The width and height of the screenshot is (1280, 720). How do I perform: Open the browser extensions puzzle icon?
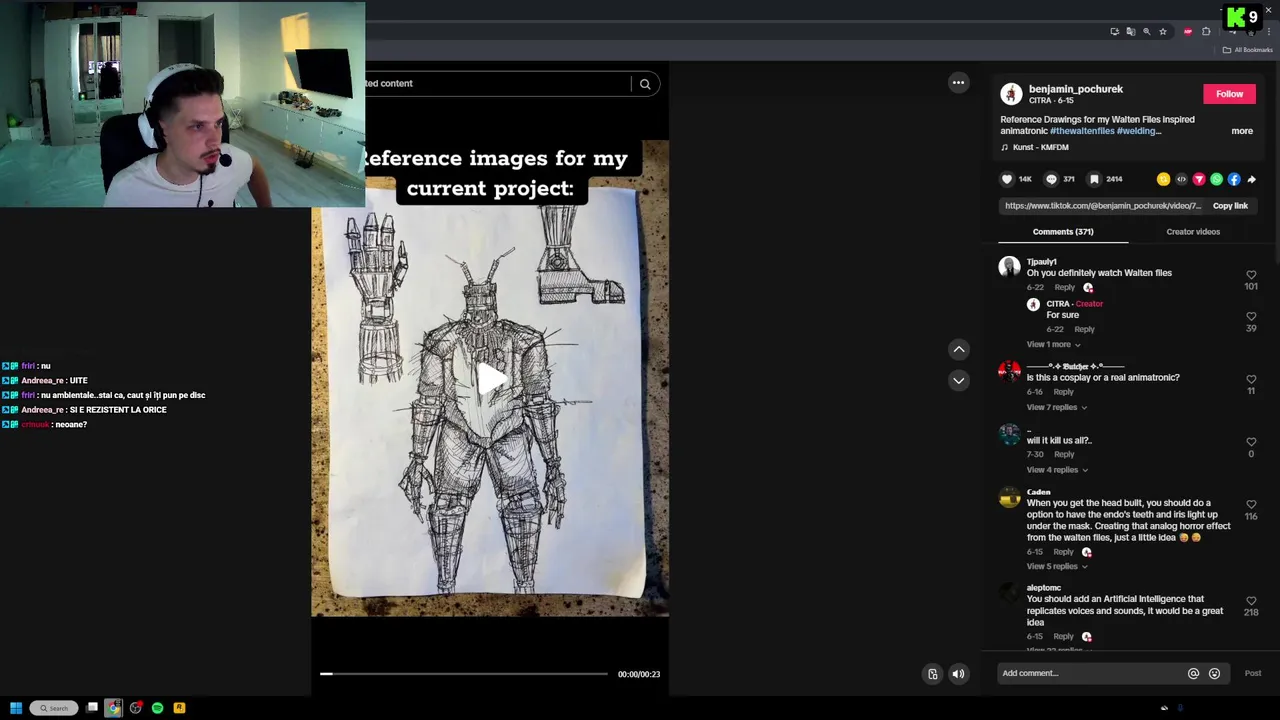1206,31
